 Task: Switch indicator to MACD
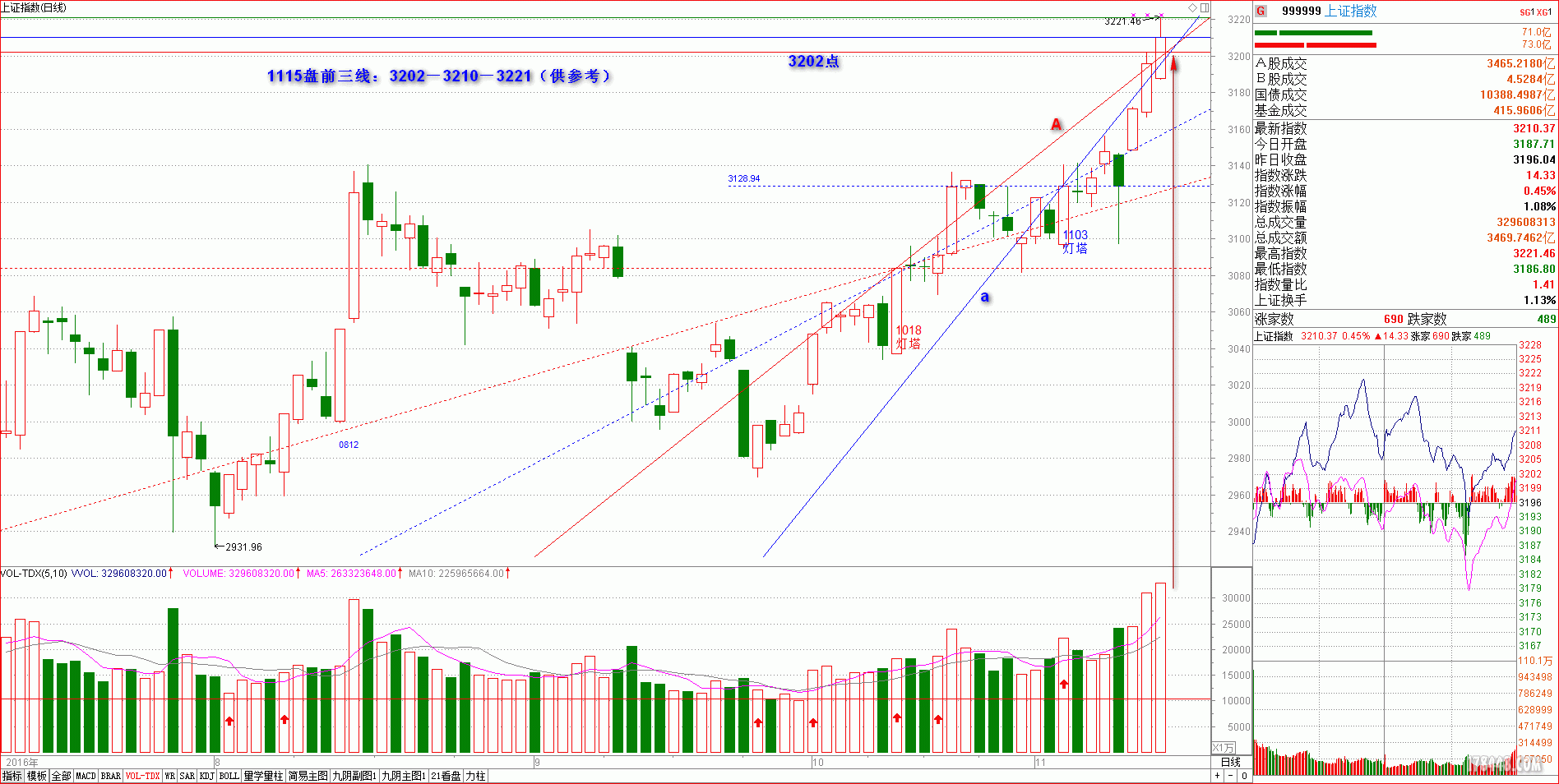[86, 776]
